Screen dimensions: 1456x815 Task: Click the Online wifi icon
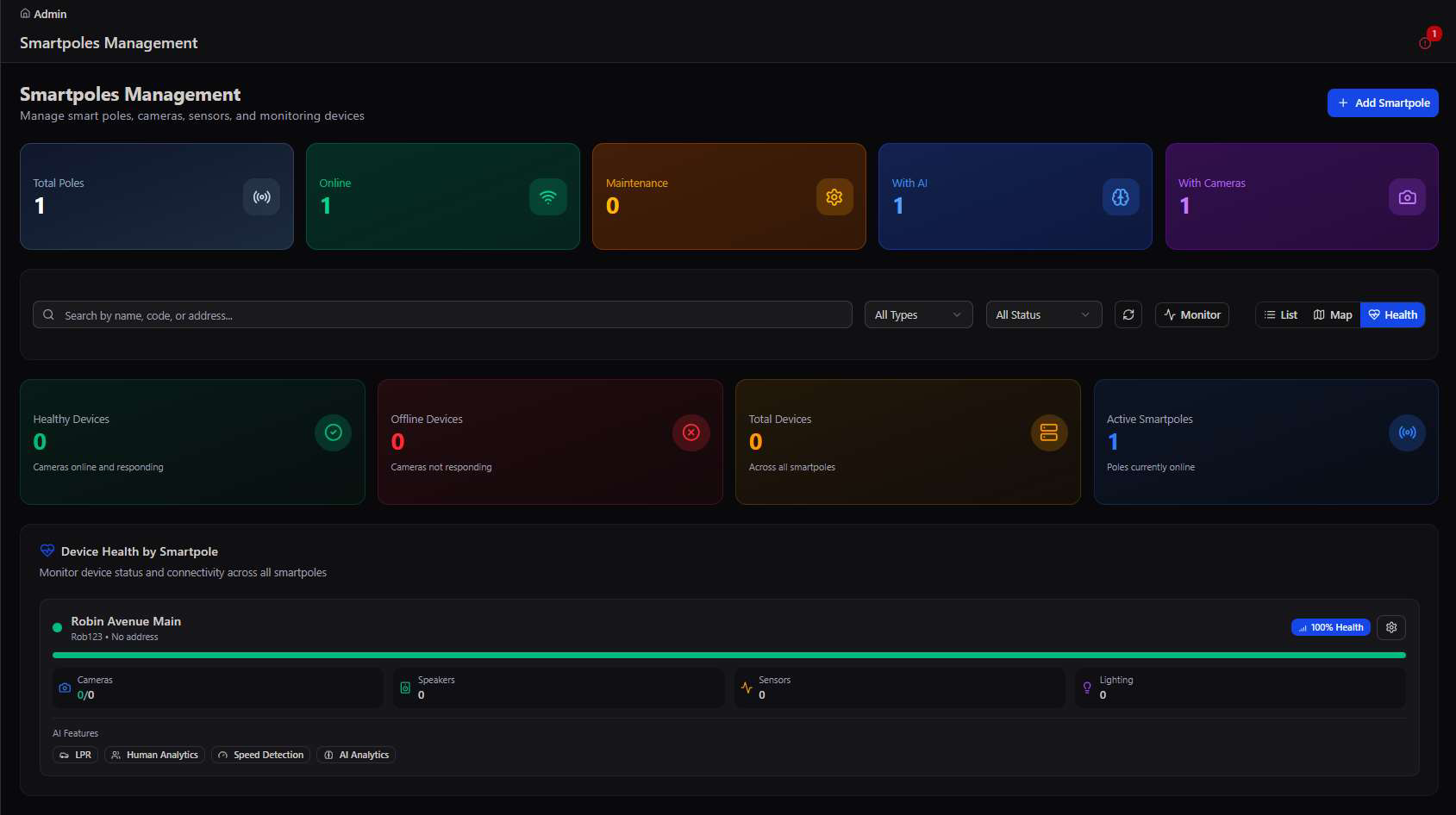coord(548,197)
